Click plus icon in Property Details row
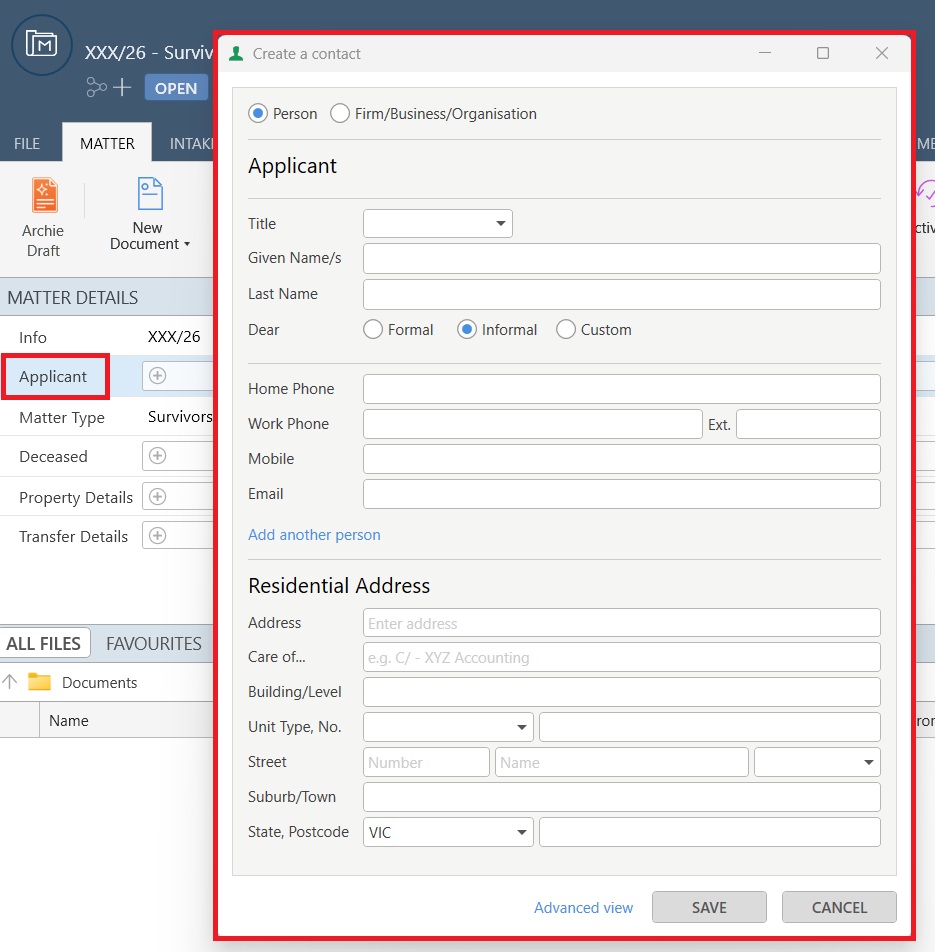The height and width of the screenshot is (952, 935). (x=157, y=497)
